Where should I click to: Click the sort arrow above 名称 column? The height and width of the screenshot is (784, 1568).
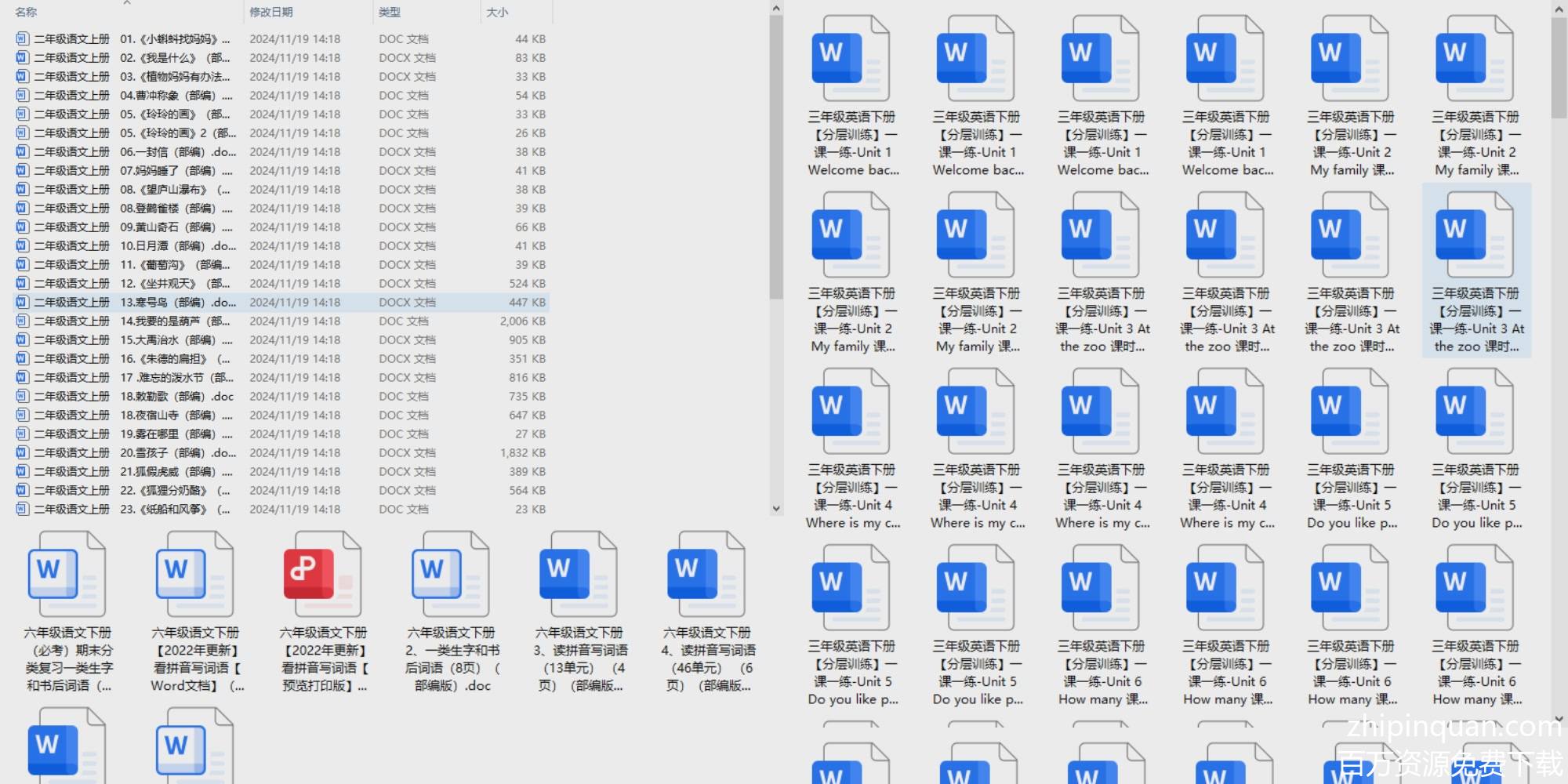[127, 3]
